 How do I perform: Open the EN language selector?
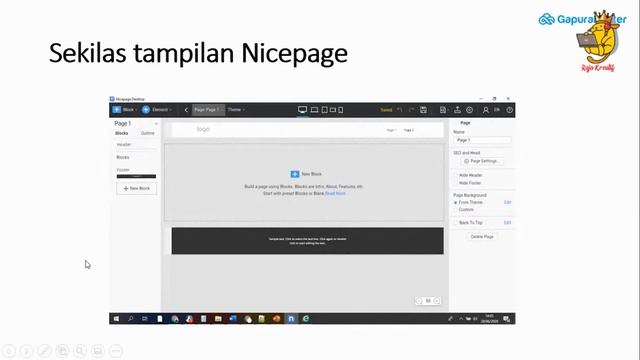[497, 110]
